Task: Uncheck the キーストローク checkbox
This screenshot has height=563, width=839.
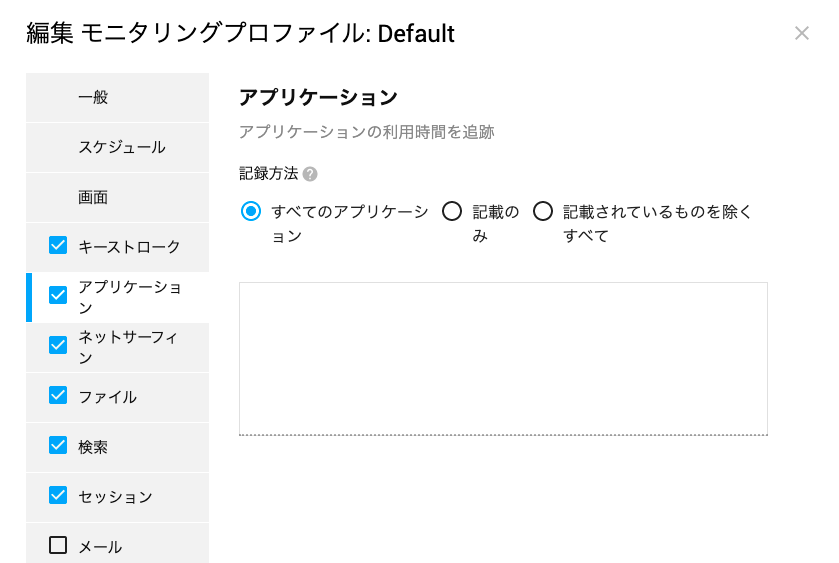Action: (58, 246)
